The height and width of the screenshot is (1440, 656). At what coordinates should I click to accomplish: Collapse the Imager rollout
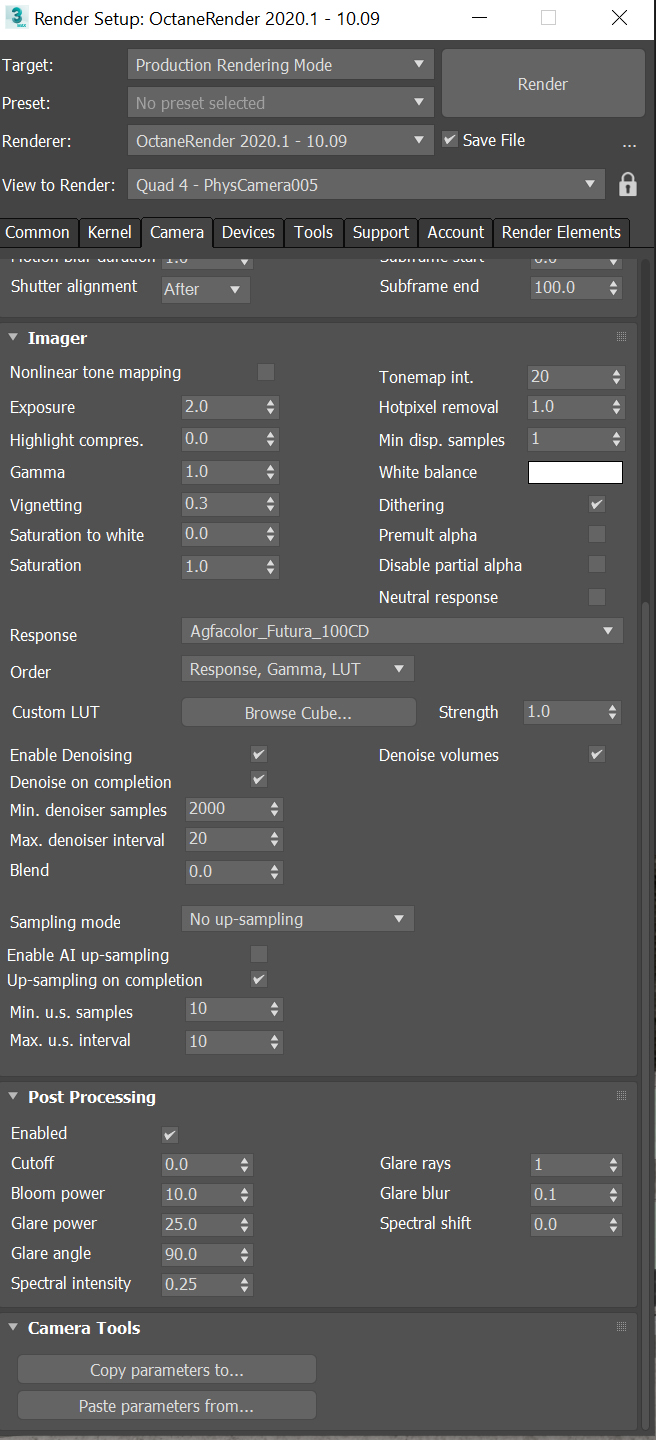[14, 338]
